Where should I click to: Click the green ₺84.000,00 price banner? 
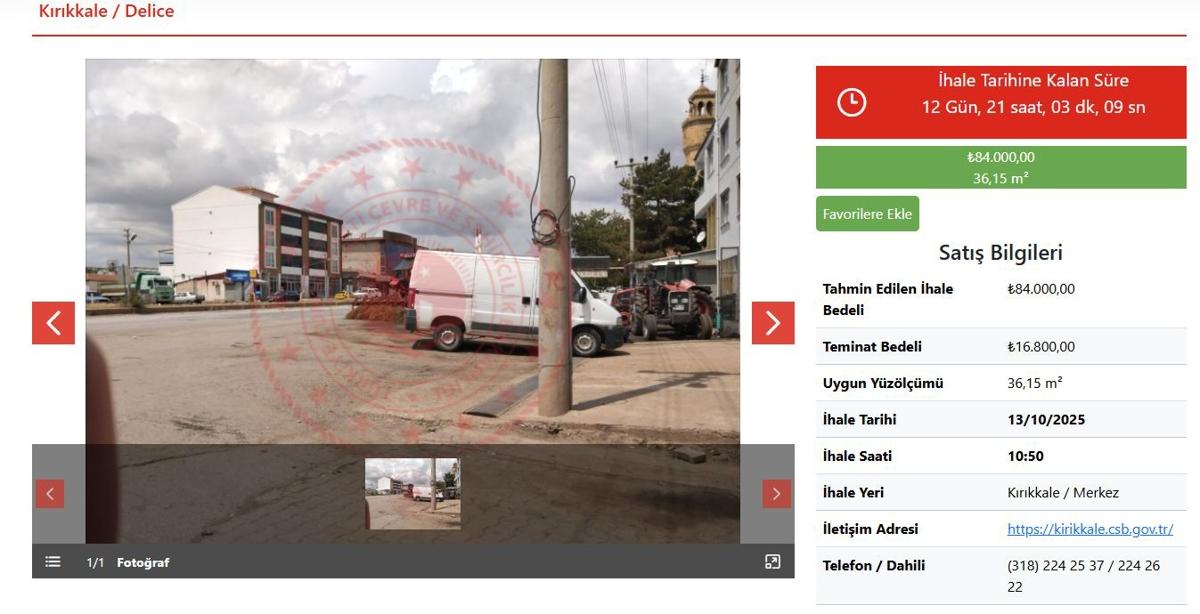pos(1000,167)
